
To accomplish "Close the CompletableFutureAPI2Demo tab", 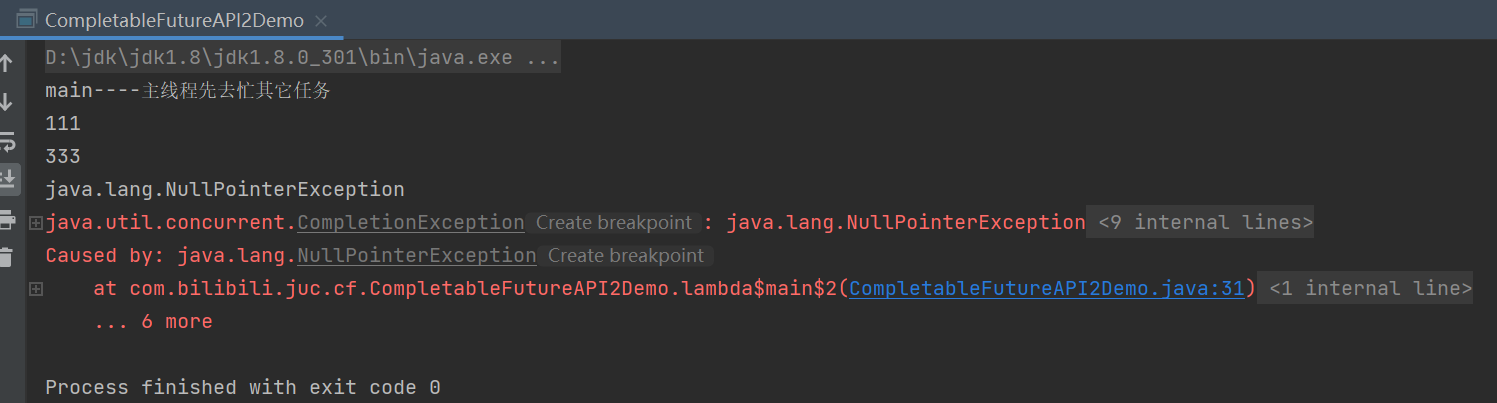I will point(322,20).
